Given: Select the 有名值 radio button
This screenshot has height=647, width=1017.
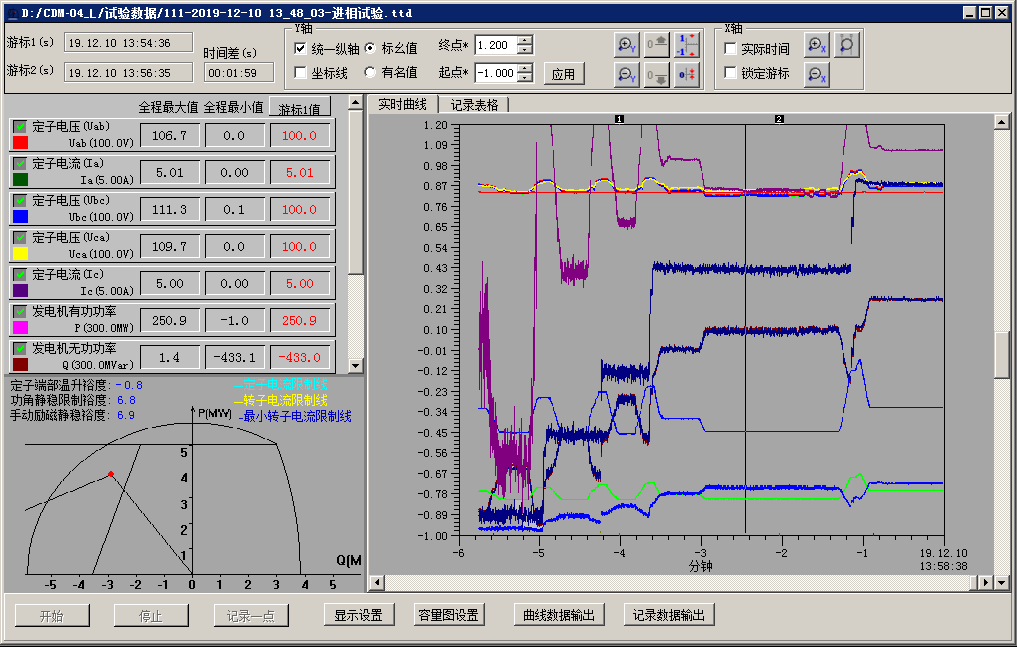Looking at the screenshot, I should [x=370, y=72].
